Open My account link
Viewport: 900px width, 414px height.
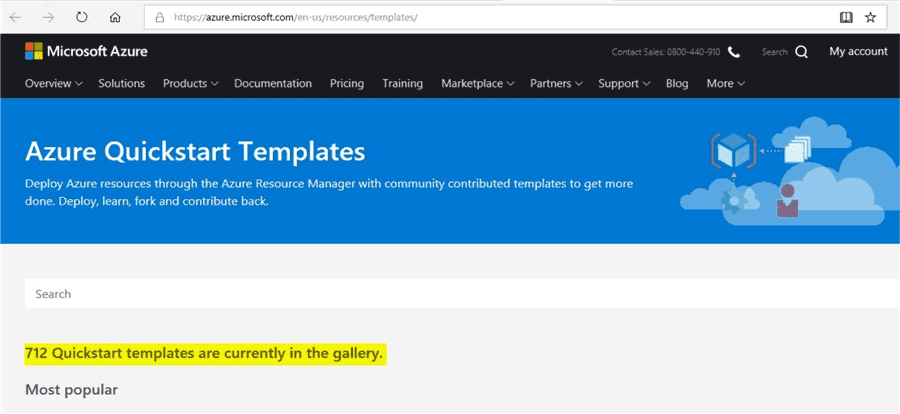(858, 52)
